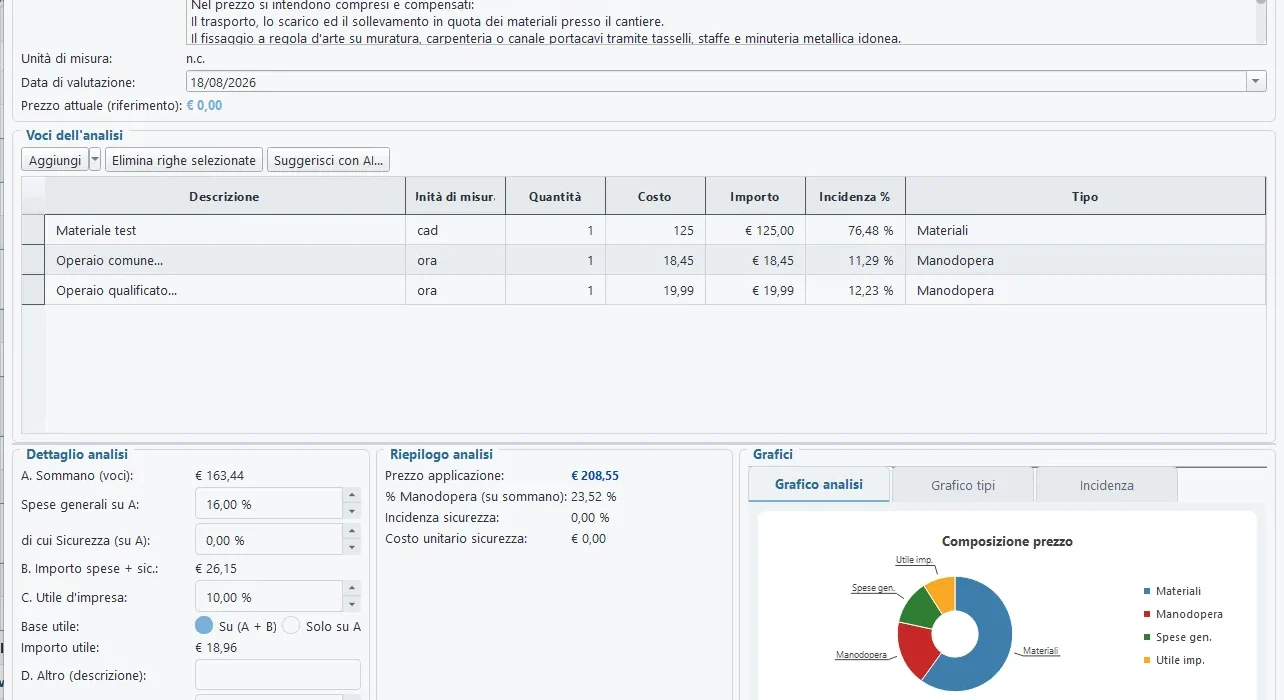Open the Incidenza tab
The image size is (1284, 700).
(x=1107, y=485)
